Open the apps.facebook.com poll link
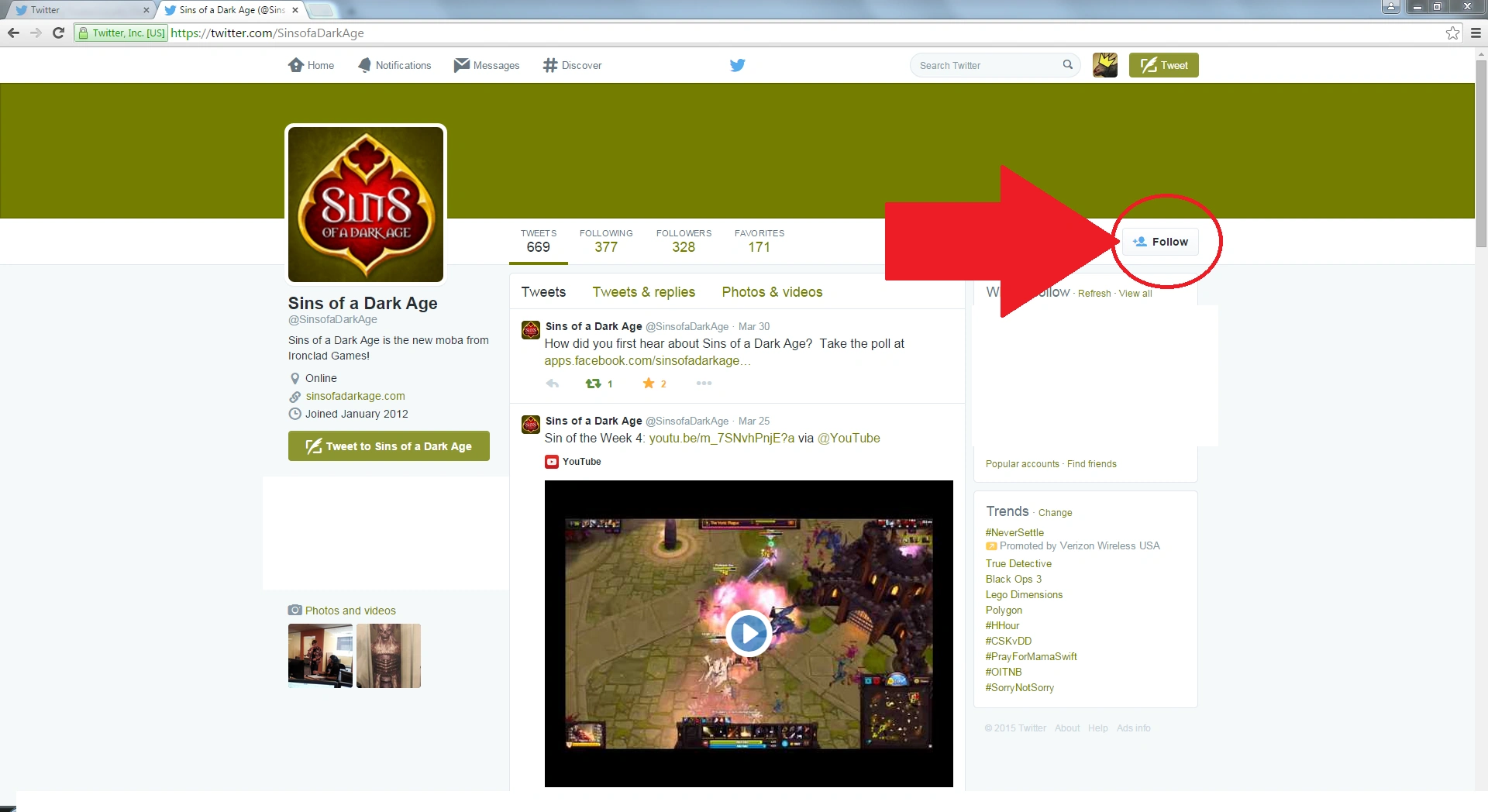 pos(647,361)
